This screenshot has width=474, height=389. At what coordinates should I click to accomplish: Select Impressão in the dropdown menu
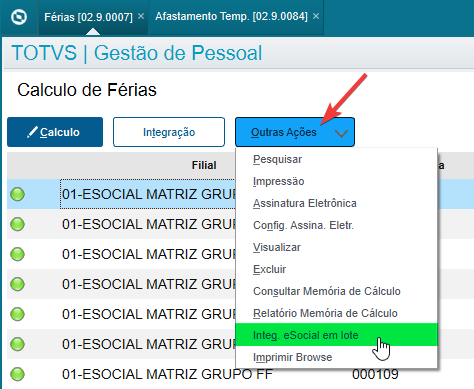[279, 181]
